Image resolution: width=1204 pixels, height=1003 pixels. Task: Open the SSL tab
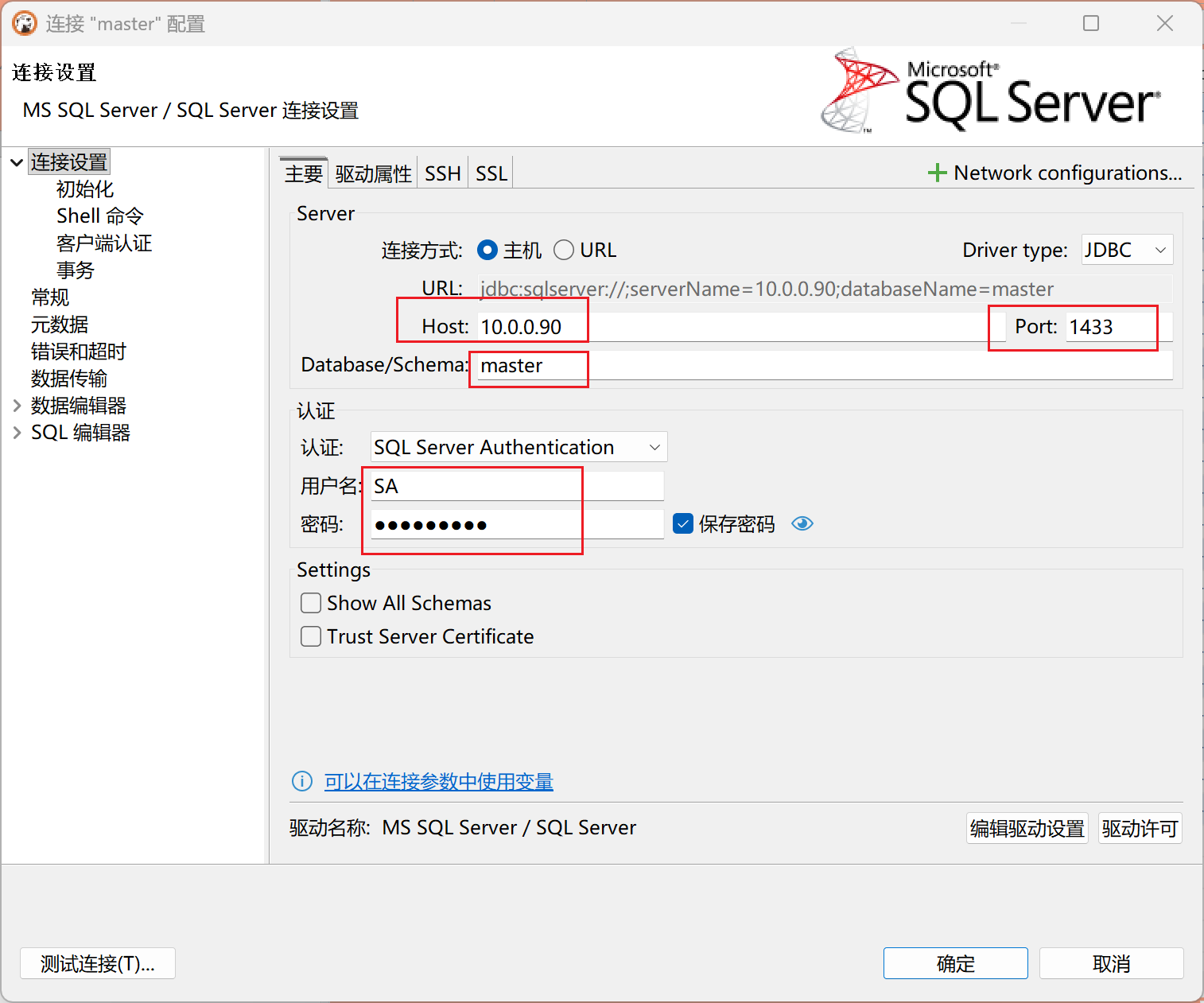[491, 173]
